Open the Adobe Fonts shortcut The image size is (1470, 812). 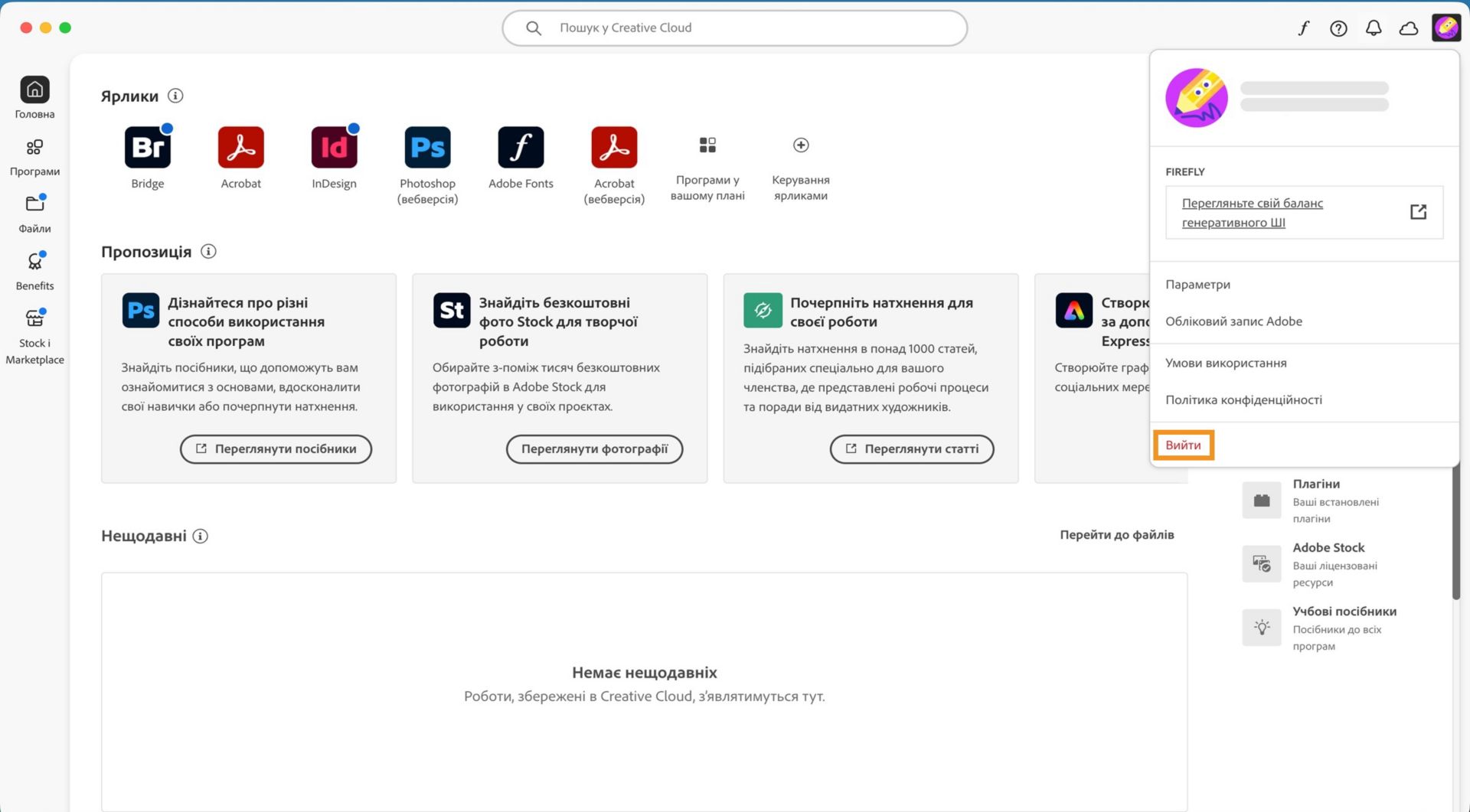[521, 147]
